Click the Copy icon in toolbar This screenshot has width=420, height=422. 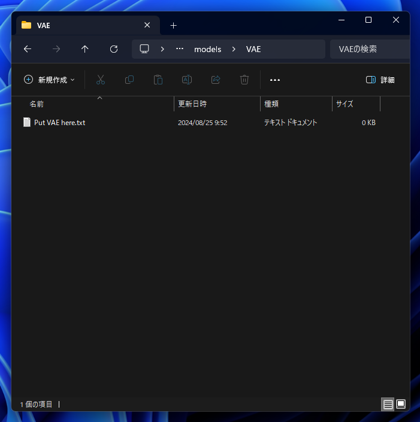coord(129,80)
